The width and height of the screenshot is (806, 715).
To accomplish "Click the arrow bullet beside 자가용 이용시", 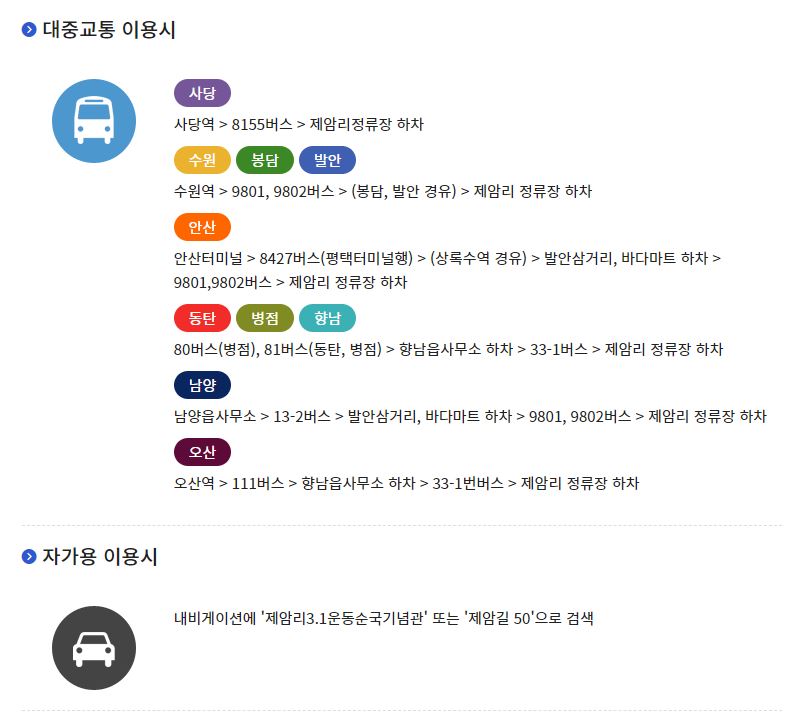I will pyautogui.click(x=29, y=556).
